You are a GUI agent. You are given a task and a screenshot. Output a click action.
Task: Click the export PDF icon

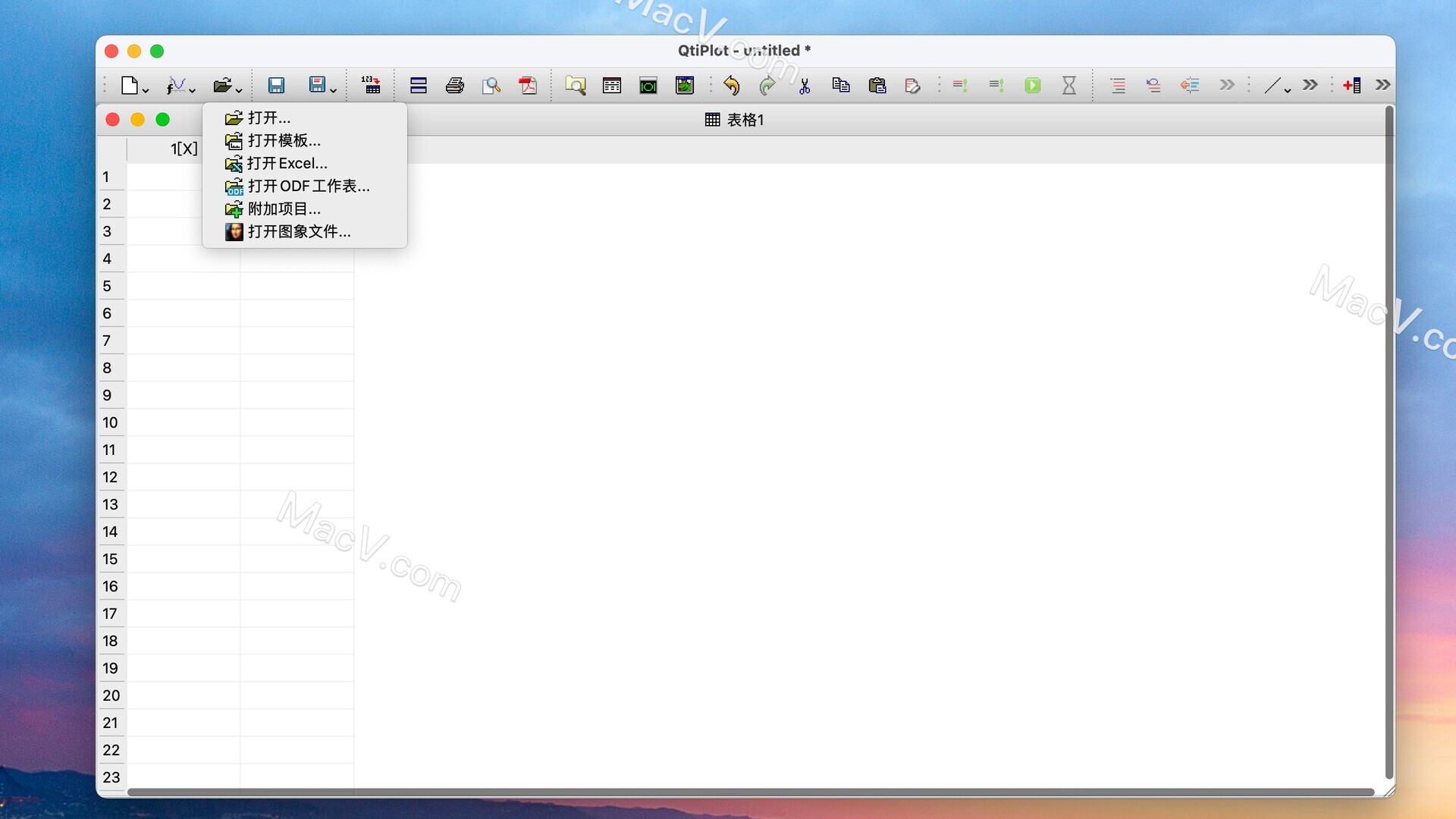point(528,85)
